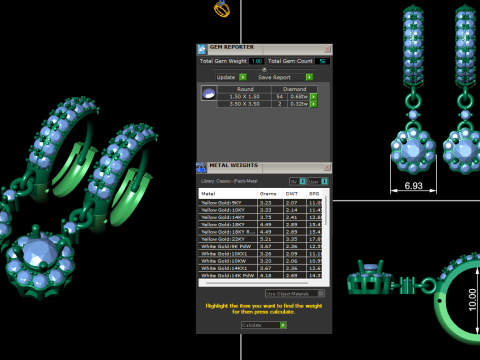Select the Yellow Gold:14KY row

(260, 217)
